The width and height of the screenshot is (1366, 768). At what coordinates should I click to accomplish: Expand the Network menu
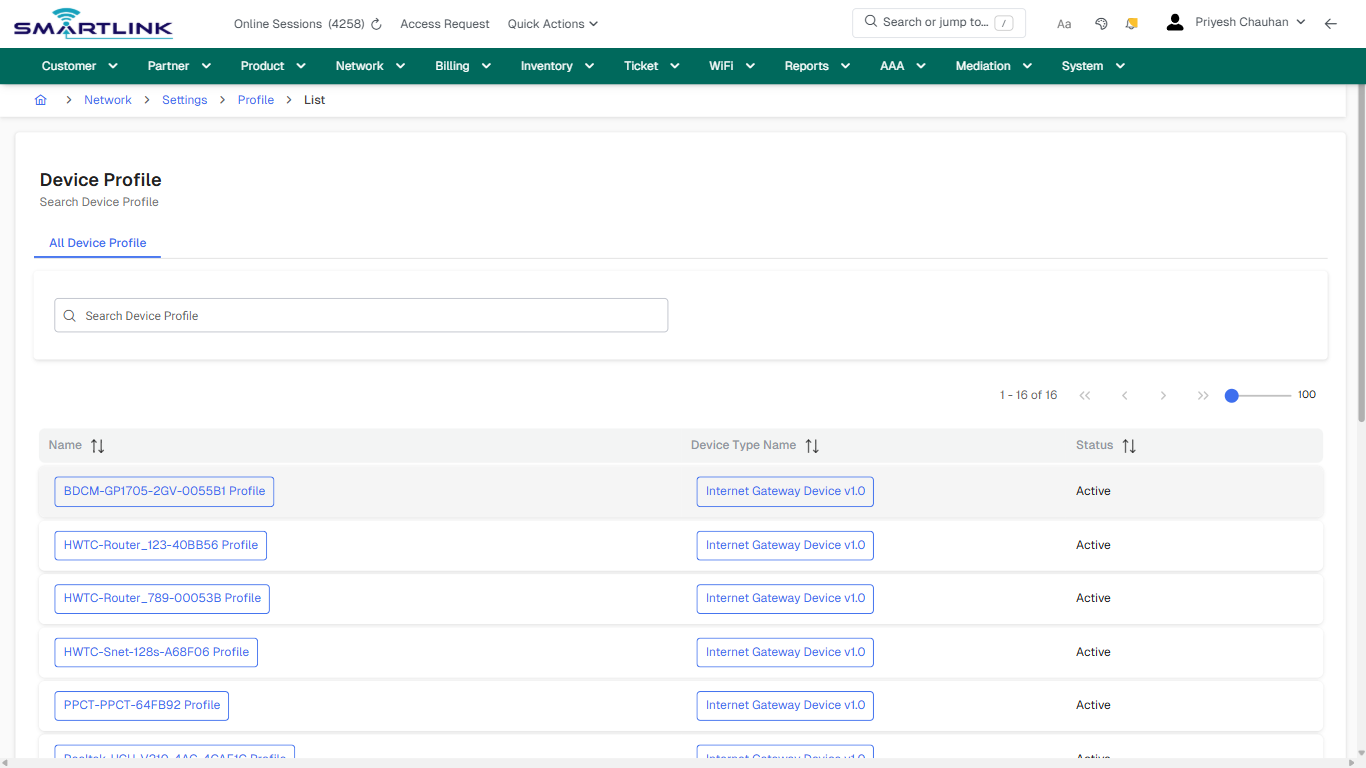pyautogui.click(x=369, y=65)
